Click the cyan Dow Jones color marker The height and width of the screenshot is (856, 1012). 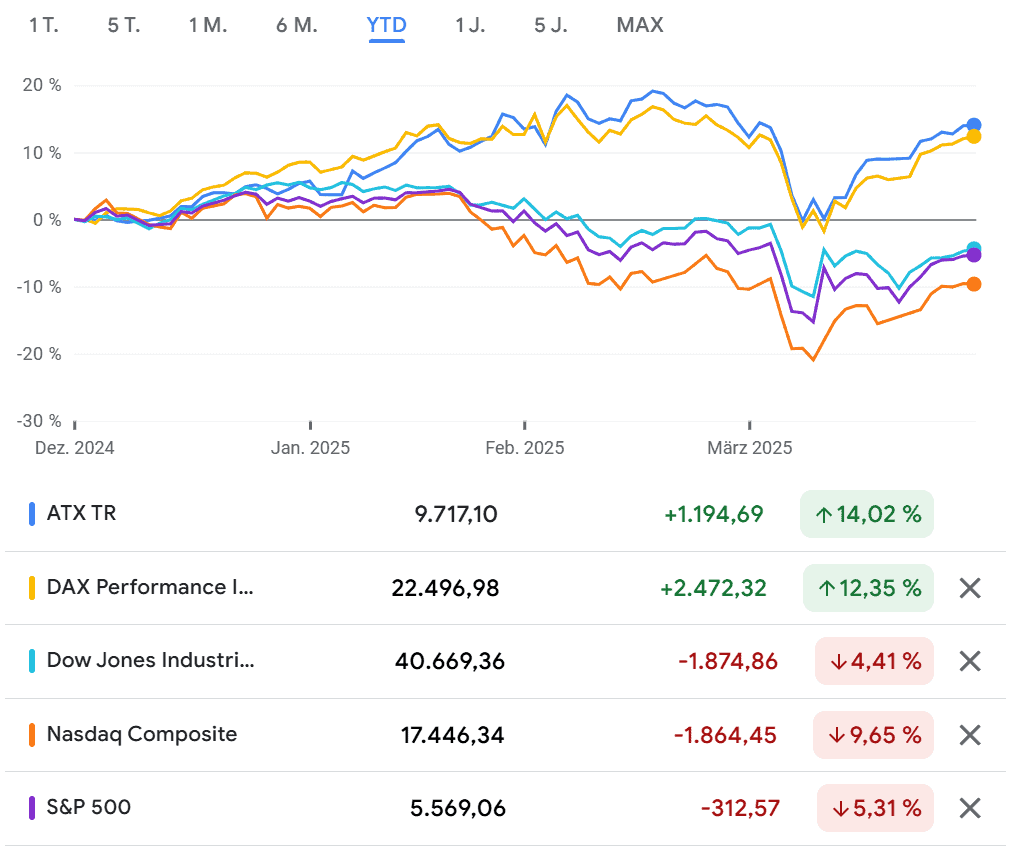[x=32, y=661]
